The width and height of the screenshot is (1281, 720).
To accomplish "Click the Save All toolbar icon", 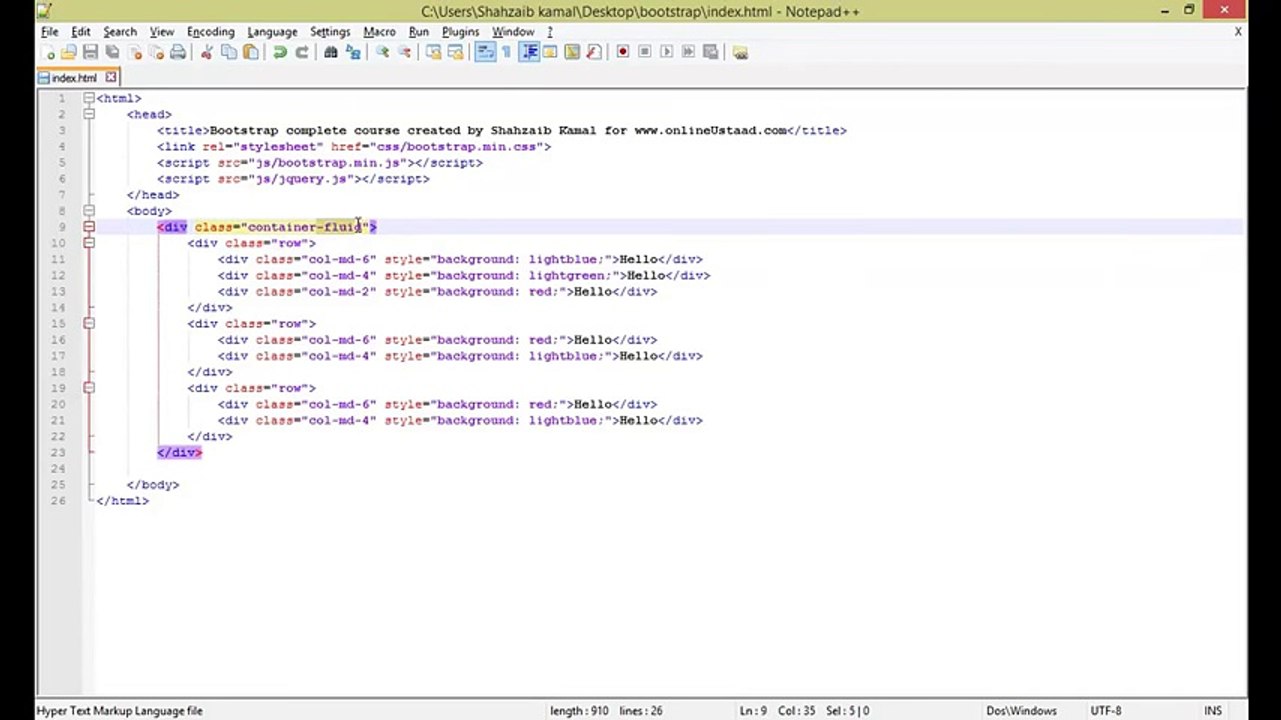I will click(x=113, y=52).
